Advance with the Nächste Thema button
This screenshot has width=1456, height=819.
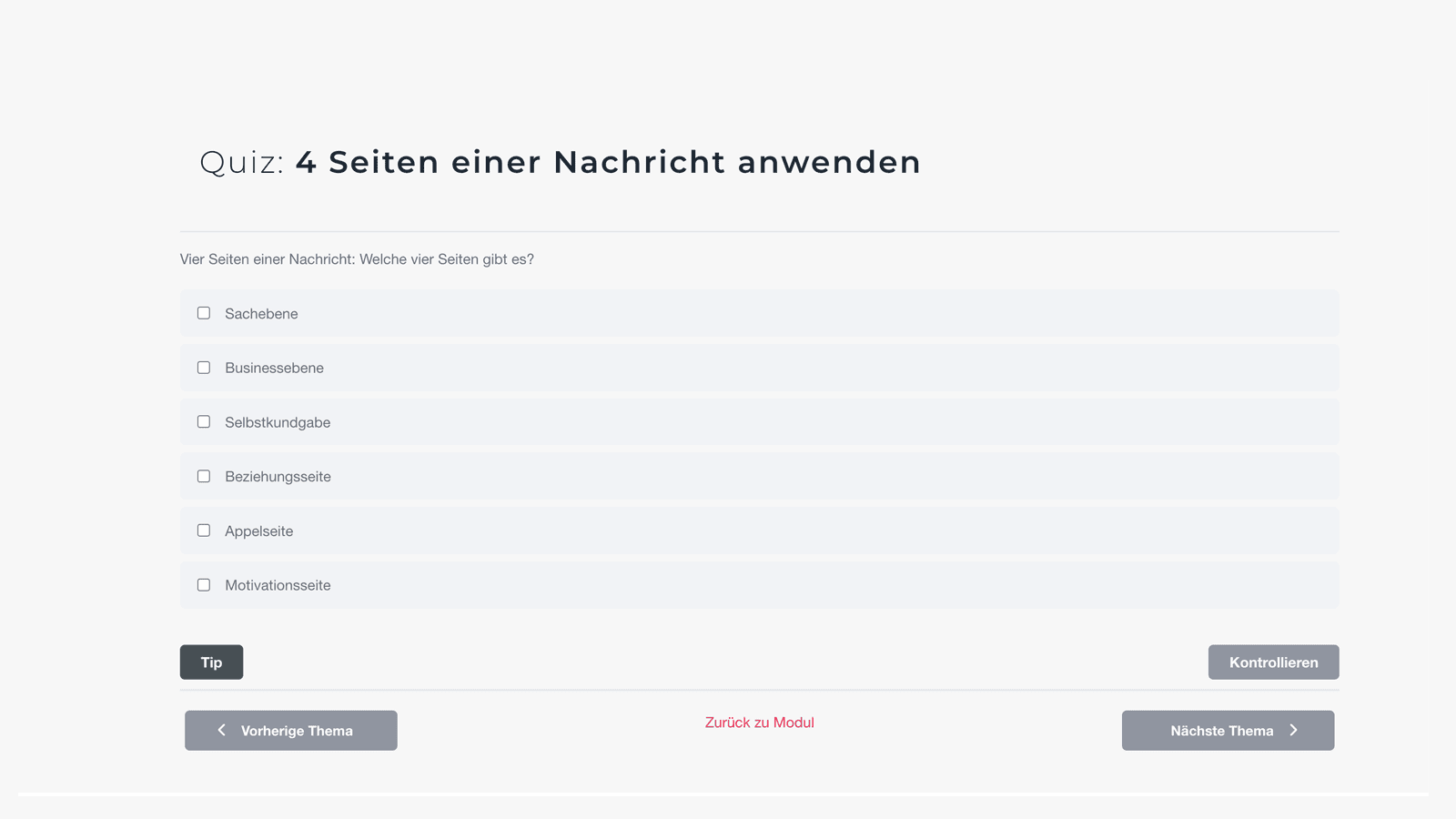[x=1228, y=731]
